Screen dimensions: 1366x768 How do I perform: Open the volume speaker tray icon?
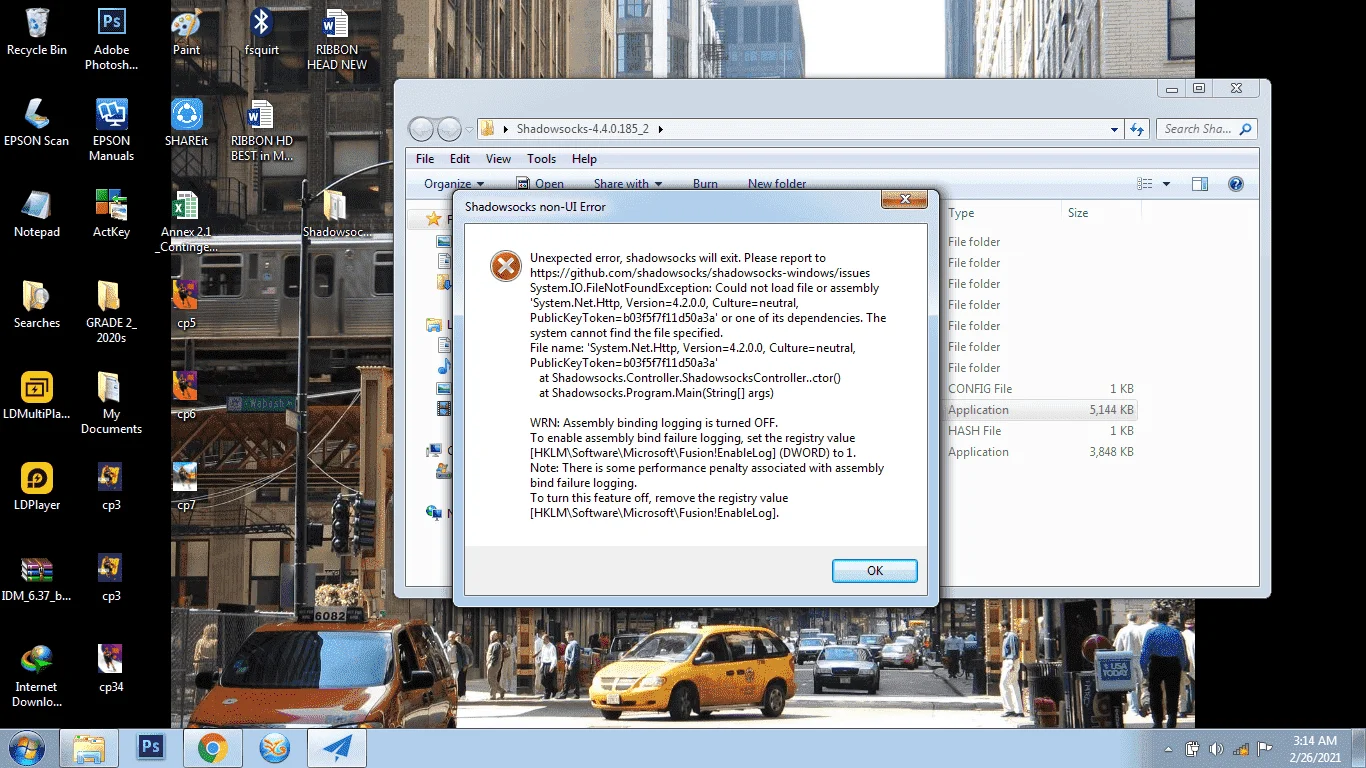tap(1216, 749)
